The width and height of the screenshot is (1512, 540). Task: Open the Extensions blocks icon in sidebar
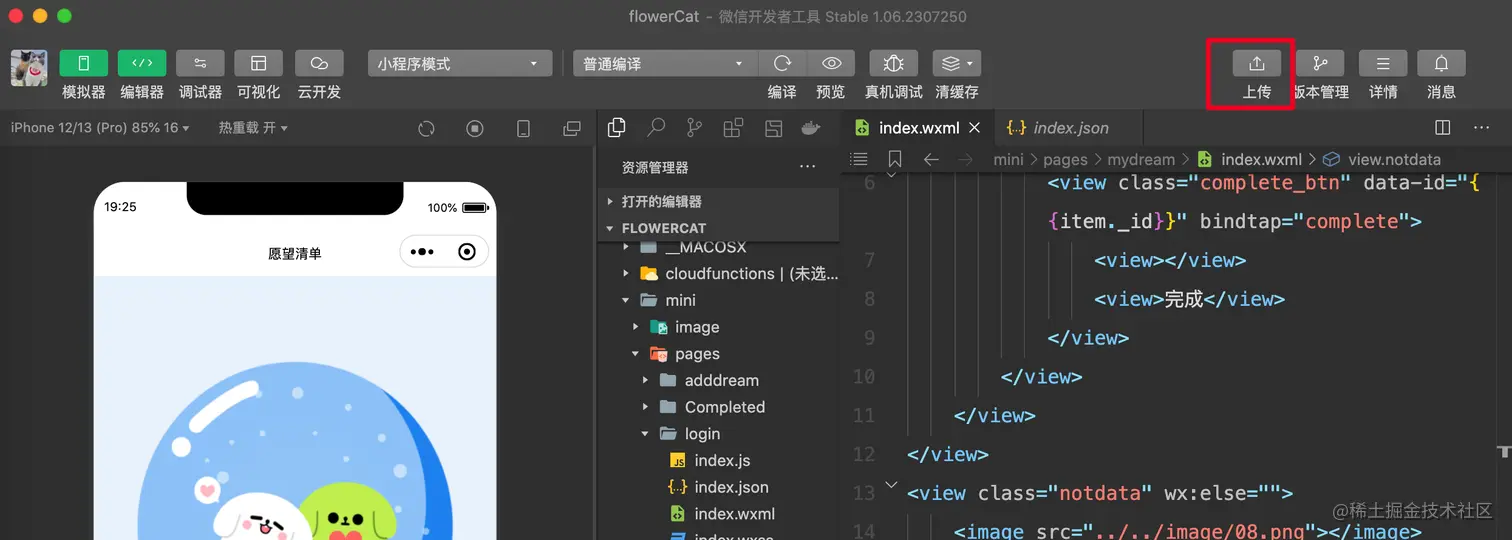coord(733,127)
